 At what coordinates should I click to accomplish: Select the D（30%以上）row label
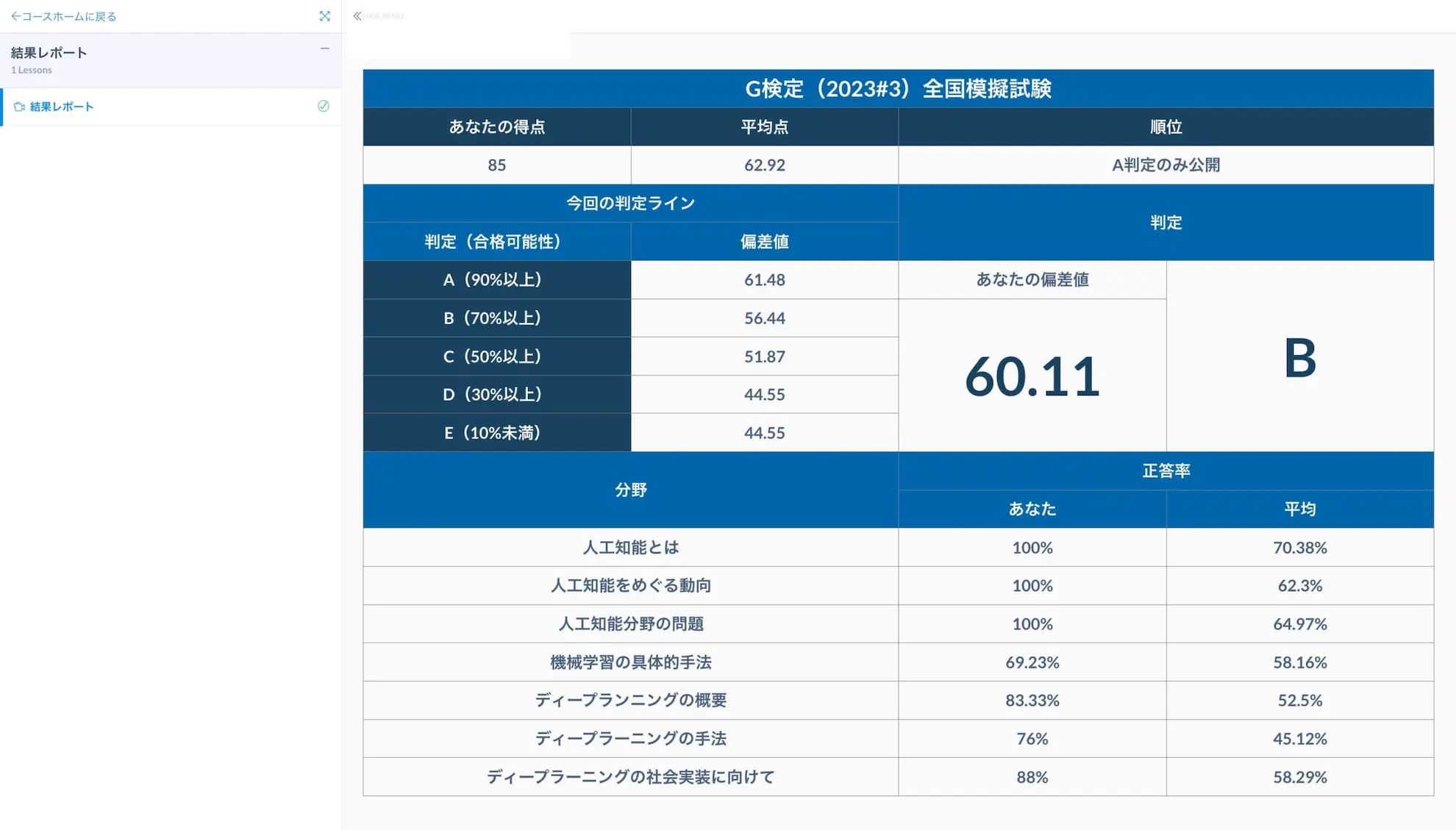click(x=497, y=394)
